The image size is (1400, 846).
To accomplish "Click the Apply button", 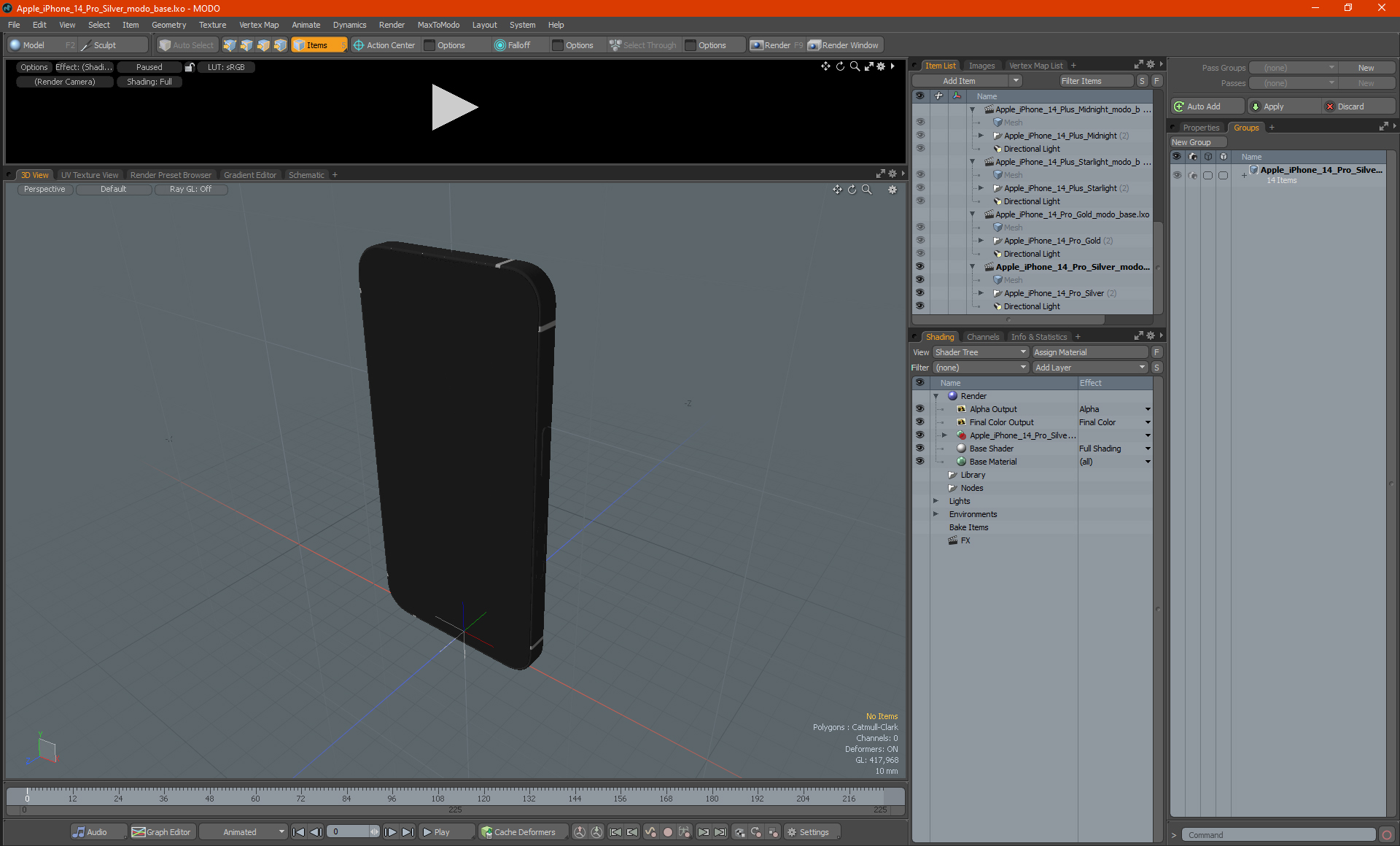I will [1284, 106].
